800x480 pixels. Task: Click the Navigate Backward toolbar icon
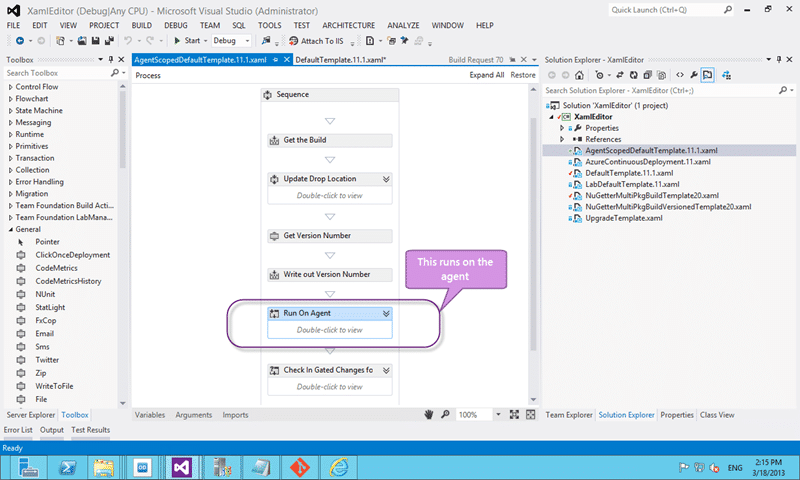(x=20, y=41)
